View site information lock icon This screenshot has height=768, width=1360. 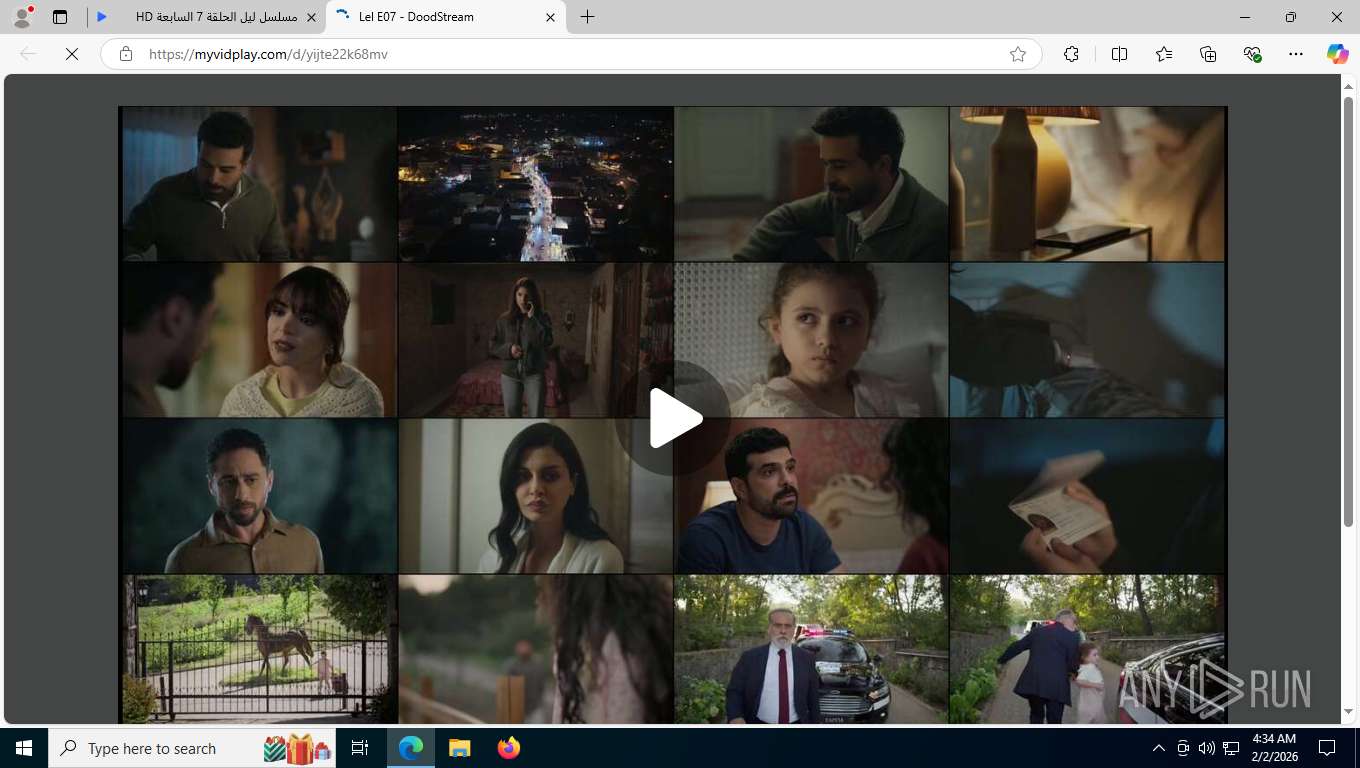(126, 54)
